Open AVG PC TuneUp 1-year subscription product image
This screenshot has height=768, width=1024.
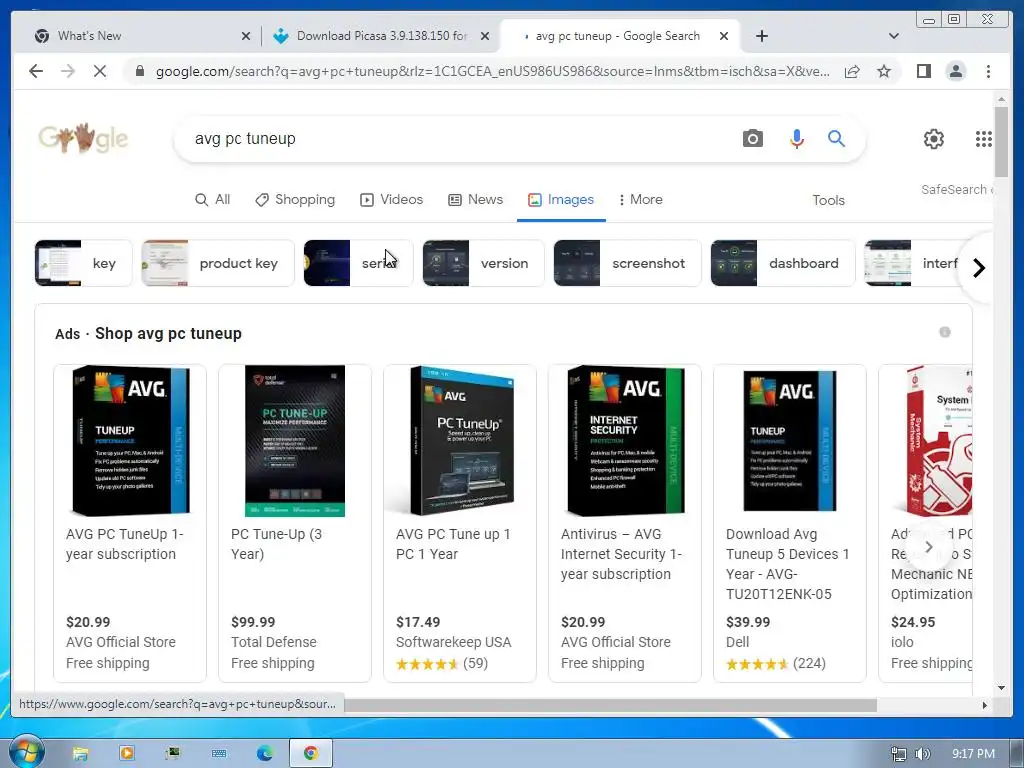tap(130, 441)
